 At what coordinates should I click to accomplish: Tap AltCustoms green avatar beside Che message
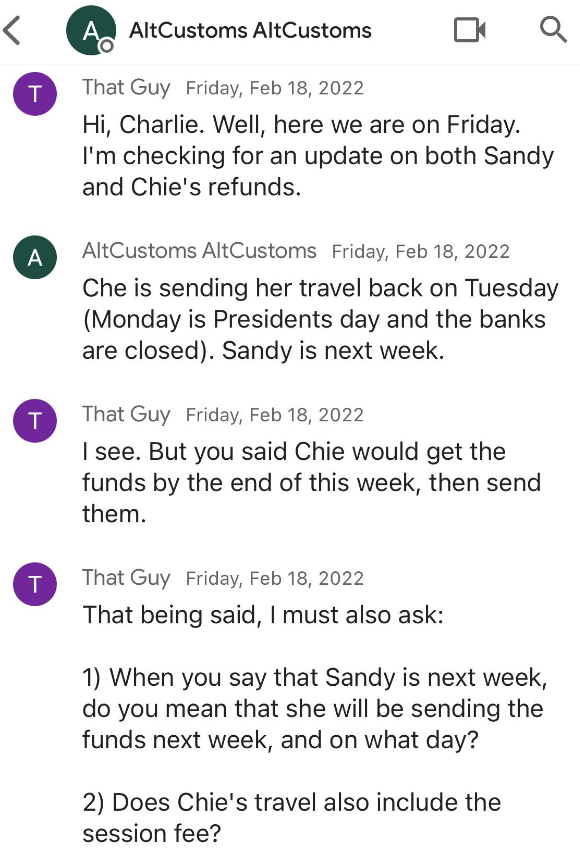pos(35,257)
